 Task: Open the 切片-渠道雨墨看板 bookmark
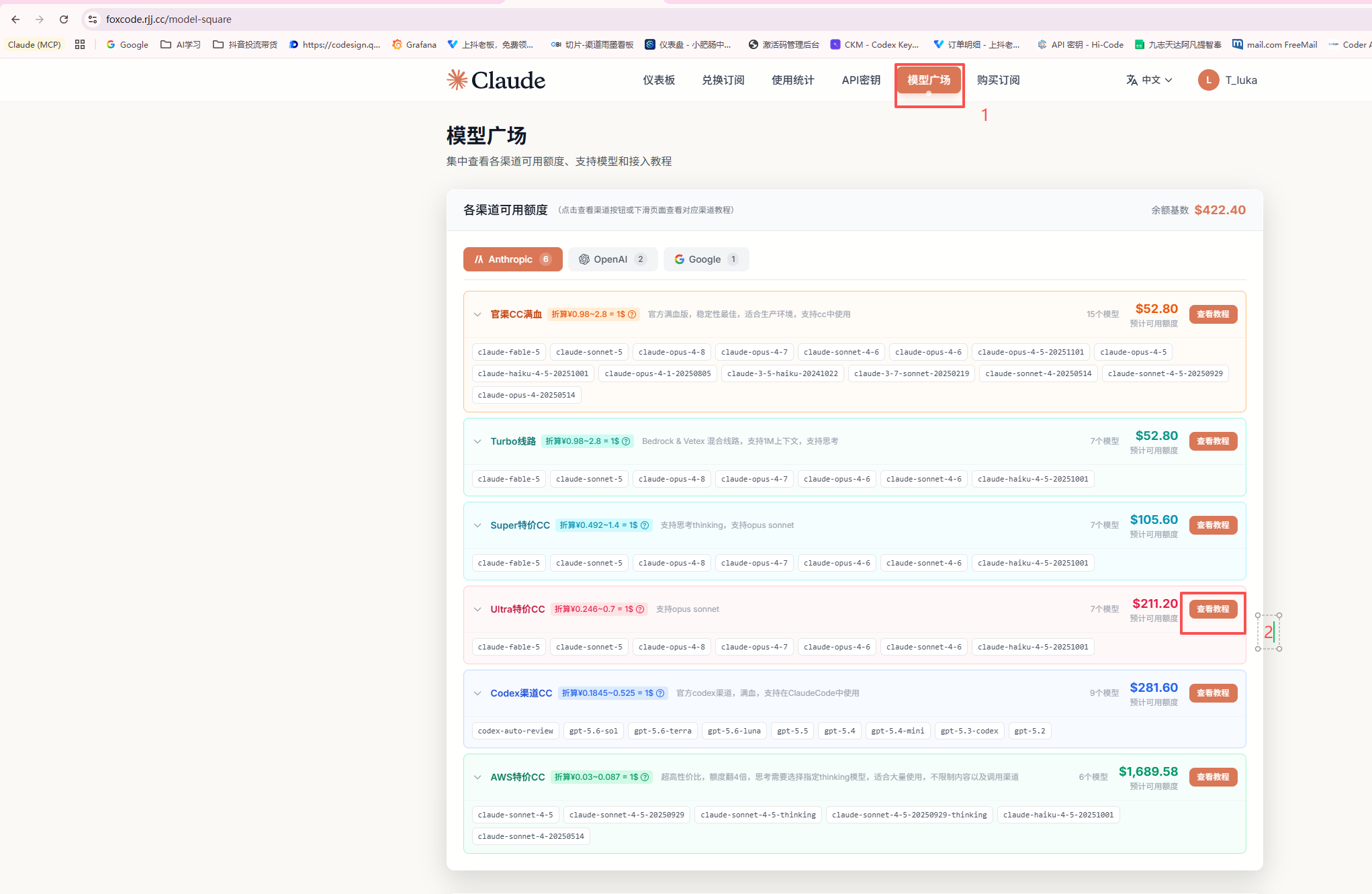click(x=592, y=44)
